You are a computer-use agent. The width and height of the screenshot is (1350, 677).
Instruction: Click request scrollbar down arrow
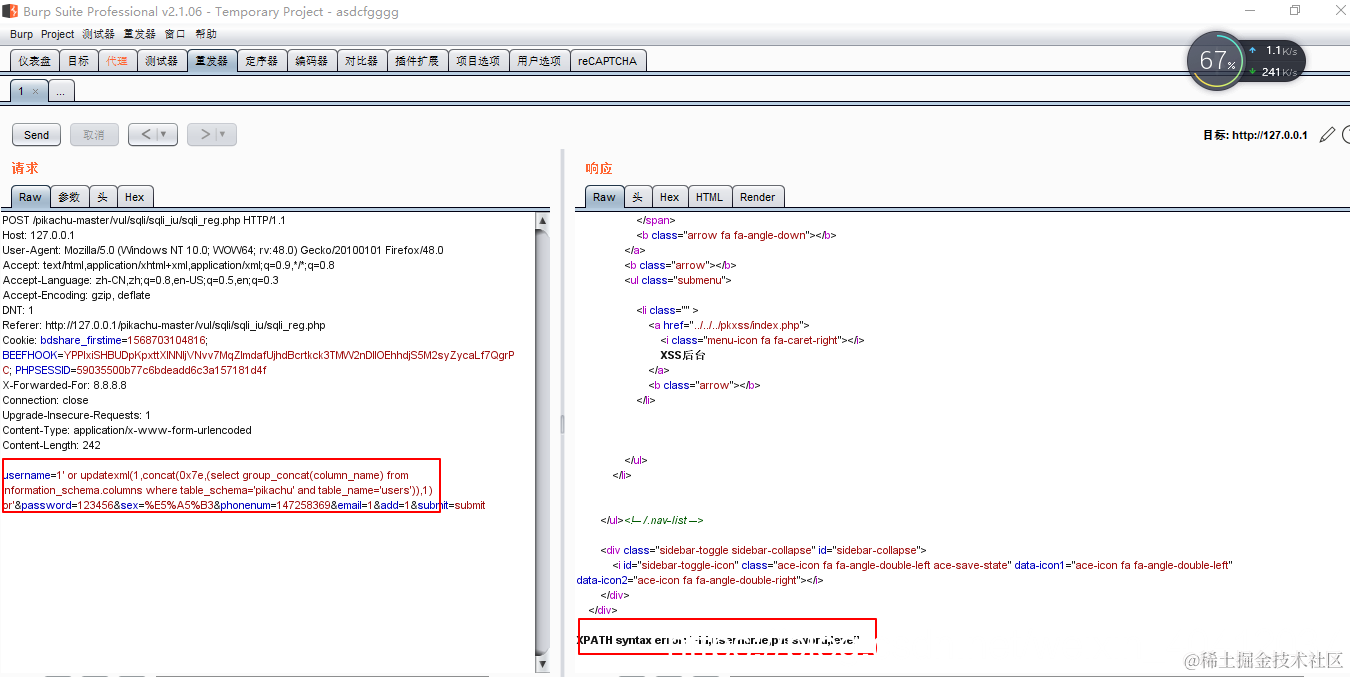point(543,664)
